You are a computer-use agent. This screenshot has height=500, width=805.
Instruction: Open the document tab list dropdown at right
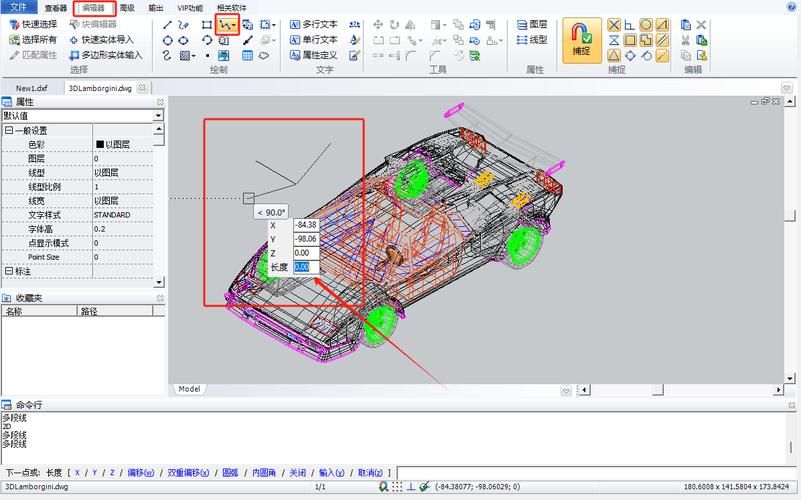point(786,88)
